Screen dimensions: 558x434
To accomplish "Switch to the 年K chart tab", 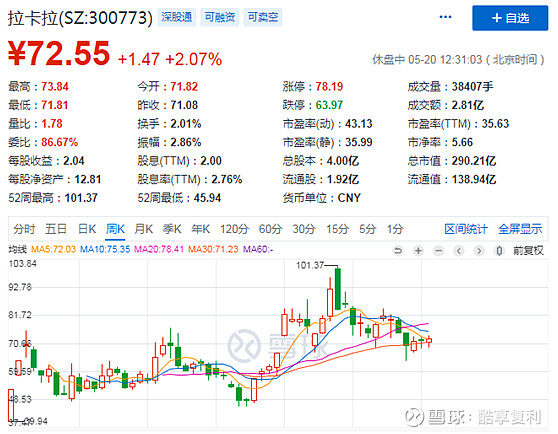I will click(x=200, y=229).
